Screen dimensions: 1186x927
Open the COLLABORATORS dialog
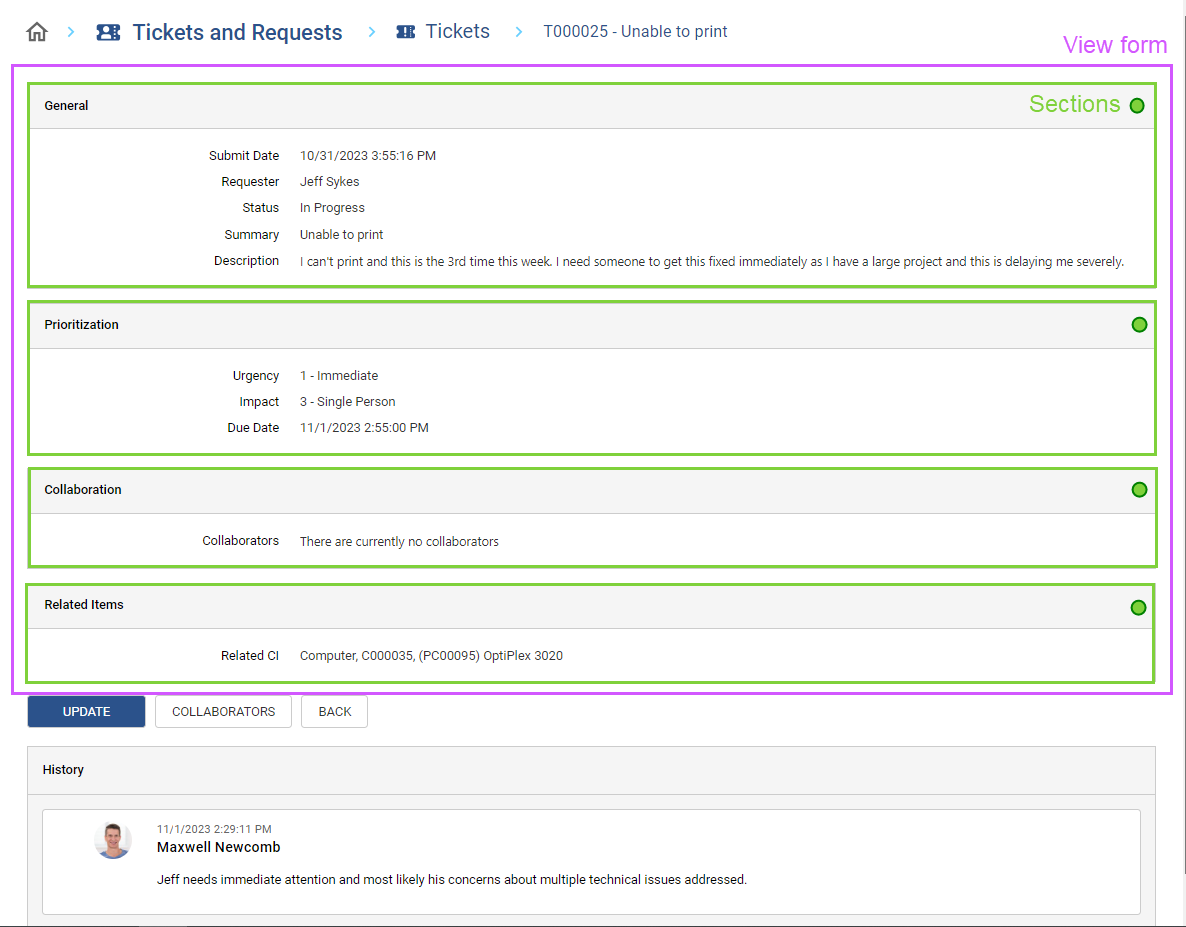[x=223, y=711]
